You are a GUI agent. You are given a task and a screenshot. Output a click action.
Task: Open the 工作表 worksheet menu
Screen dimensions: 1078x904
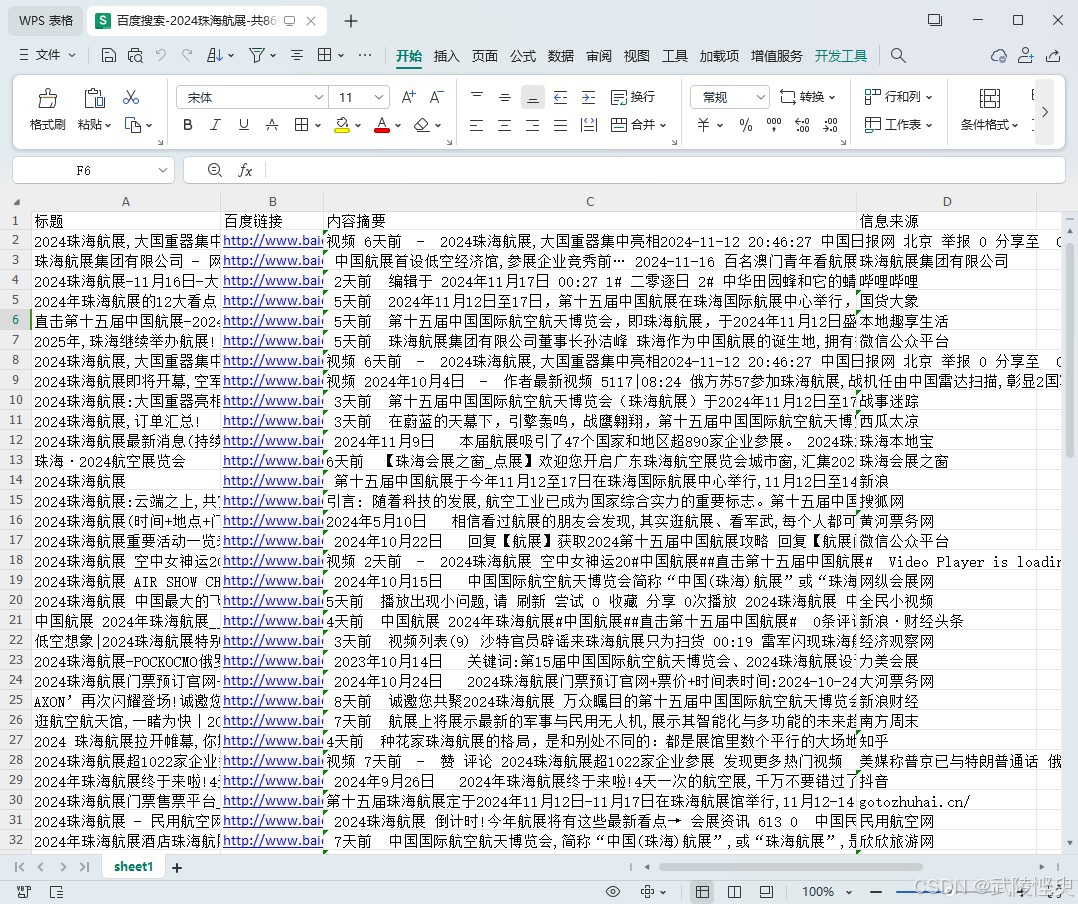[898, 125]
